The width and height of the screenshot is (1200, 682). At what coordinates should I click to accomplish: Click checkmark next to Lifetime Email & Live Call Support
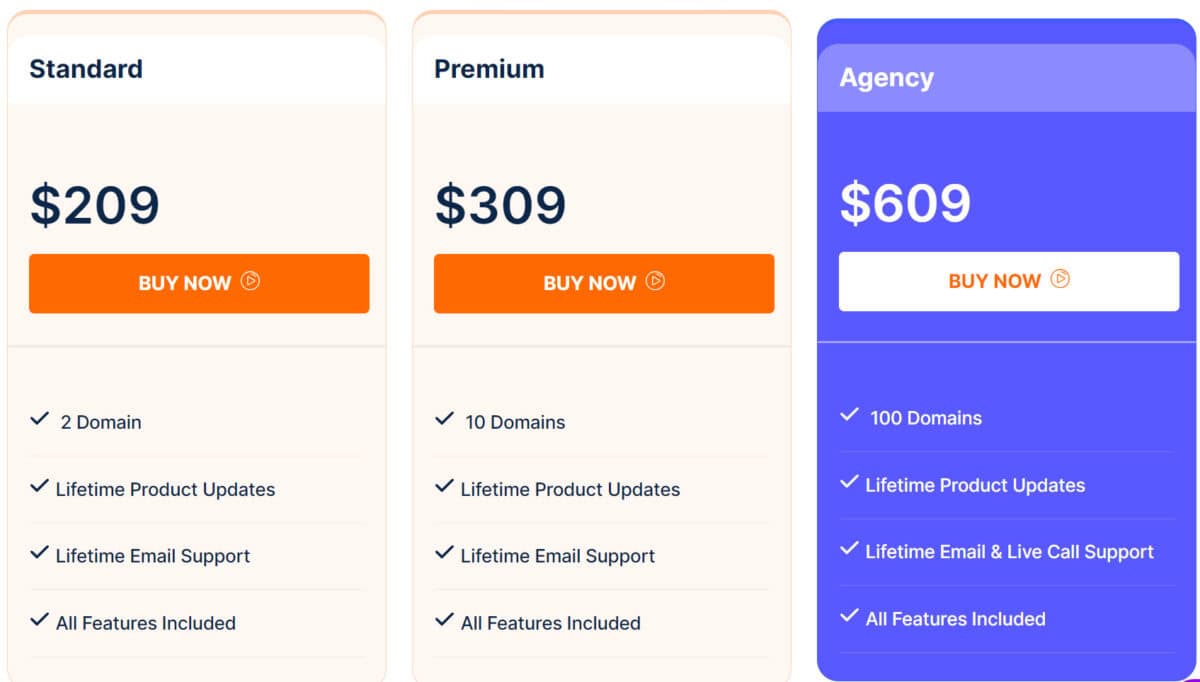[x=849, y=549]
